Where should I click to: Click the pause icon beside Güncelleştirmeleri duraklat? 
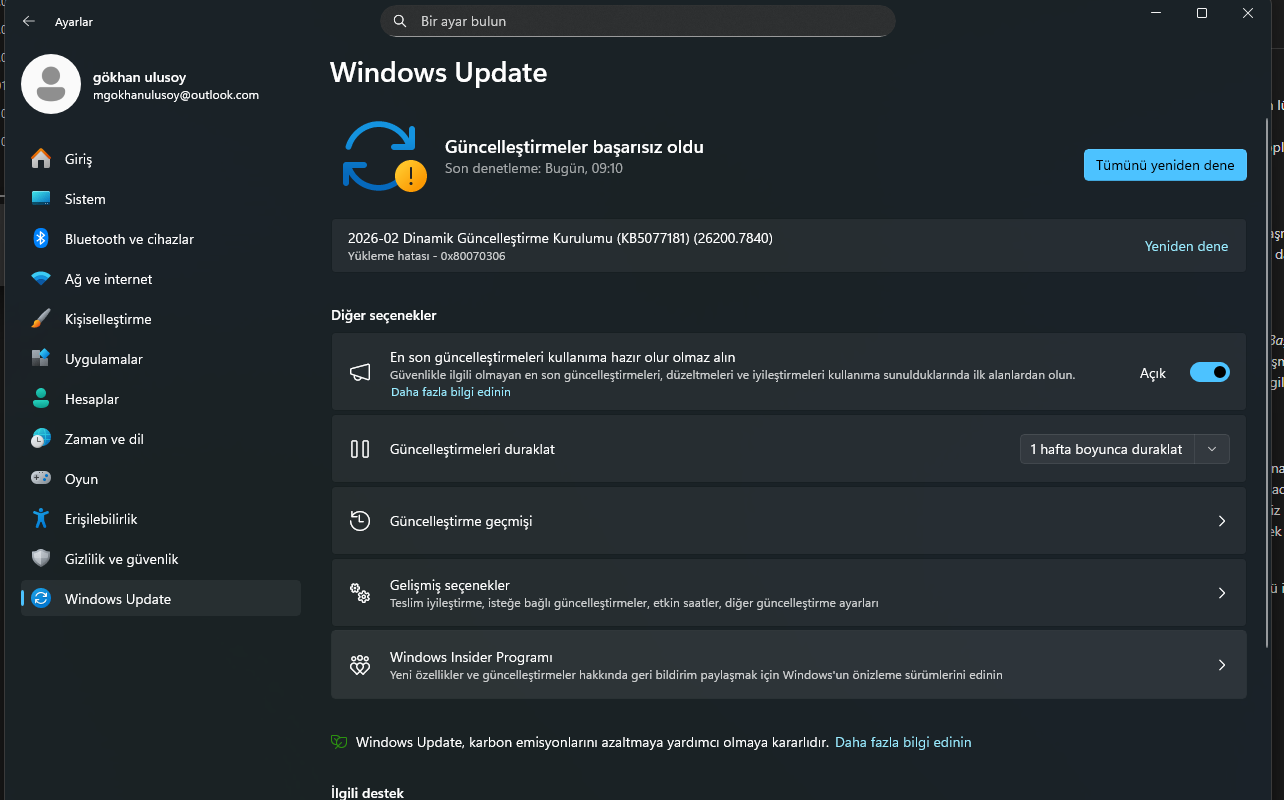(x=360, y=449)
